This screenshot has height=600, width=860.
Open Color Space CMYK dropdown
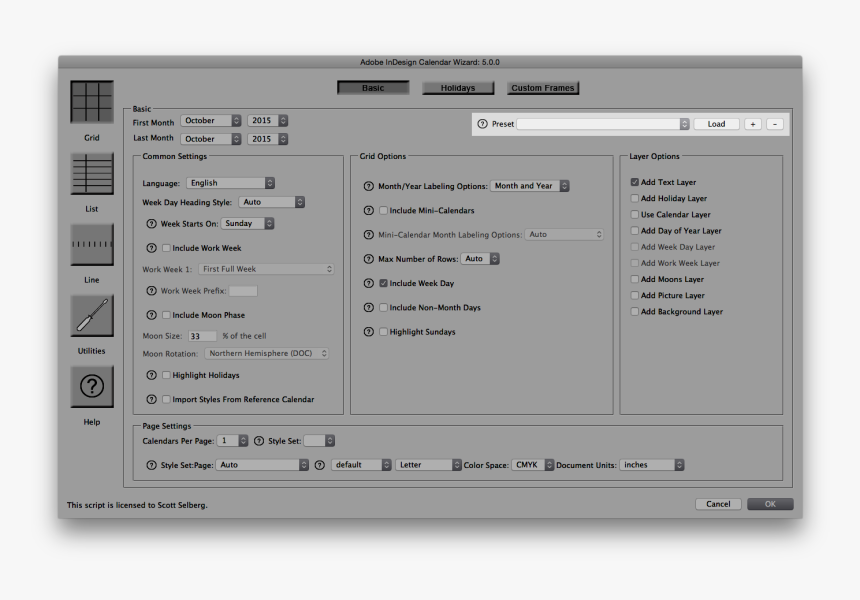533,465
